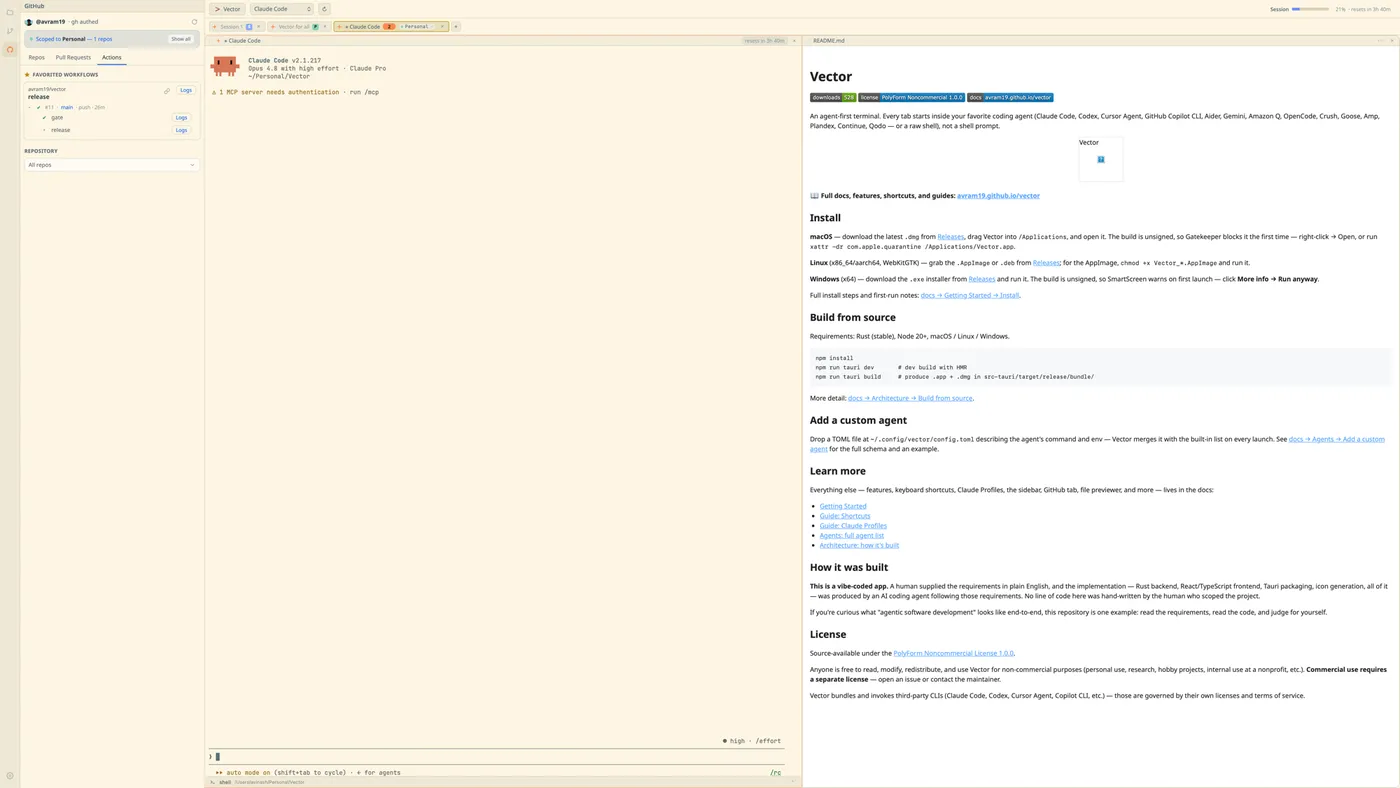This screenshot has width=1400, height=788.
Task: Open docs Getting Started Install link
Action: tap(970, 295)
